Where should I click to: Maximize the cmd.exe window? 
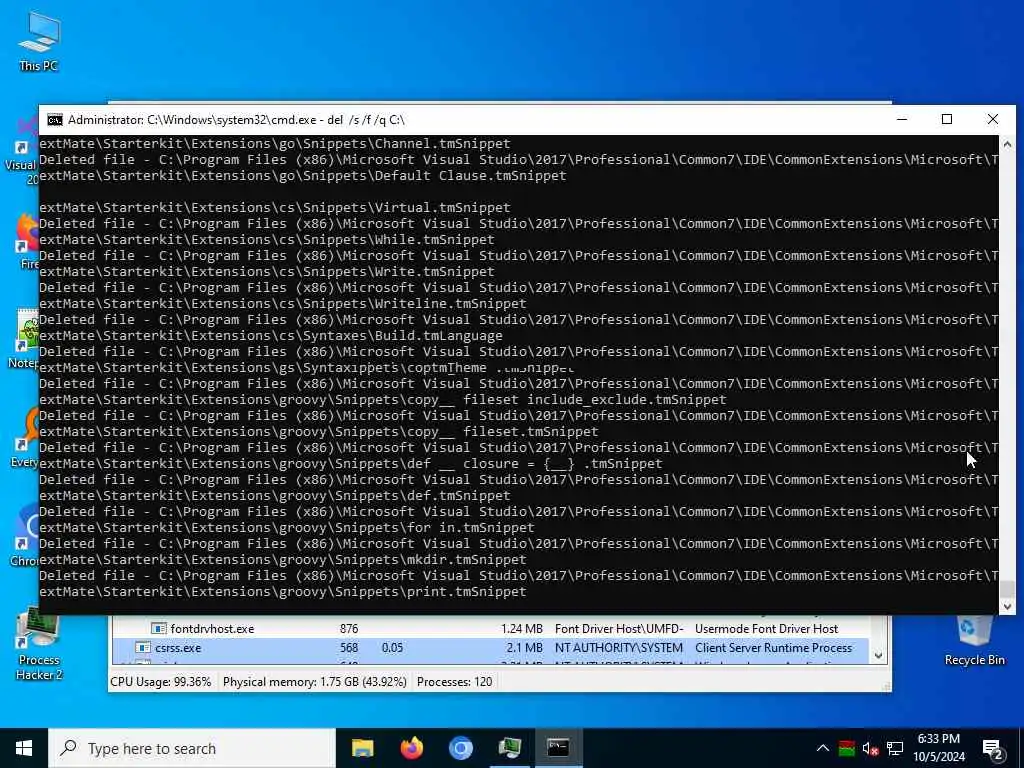coord(947,120)
